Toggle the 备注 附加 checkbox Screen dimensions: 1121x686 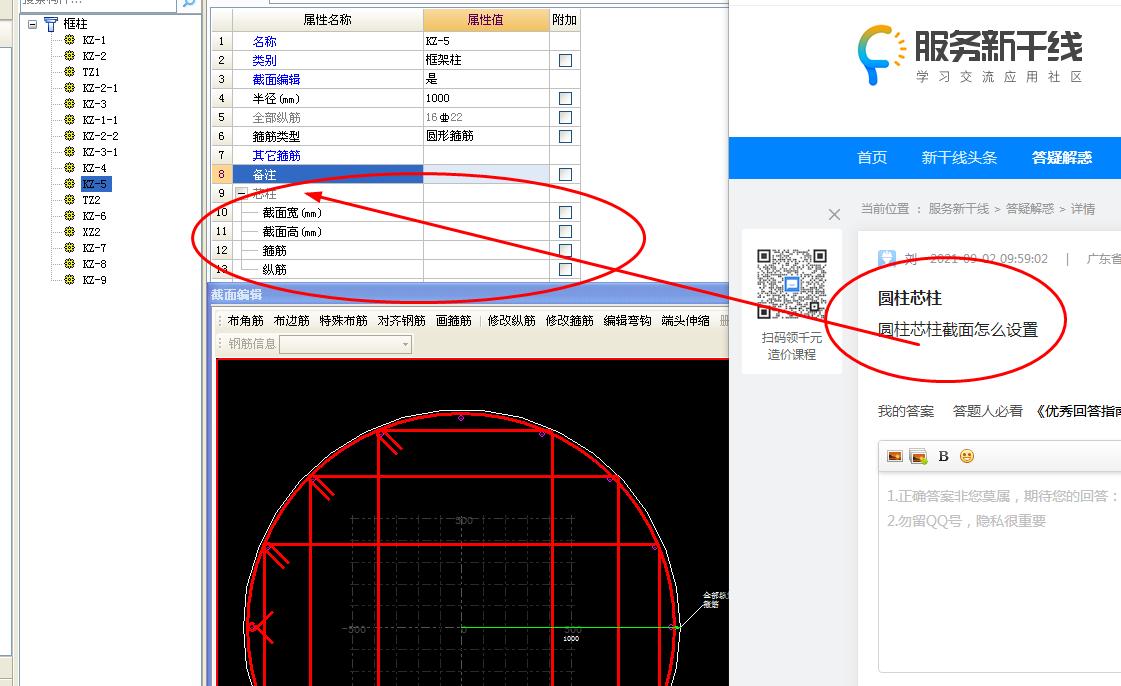point(565,174)
